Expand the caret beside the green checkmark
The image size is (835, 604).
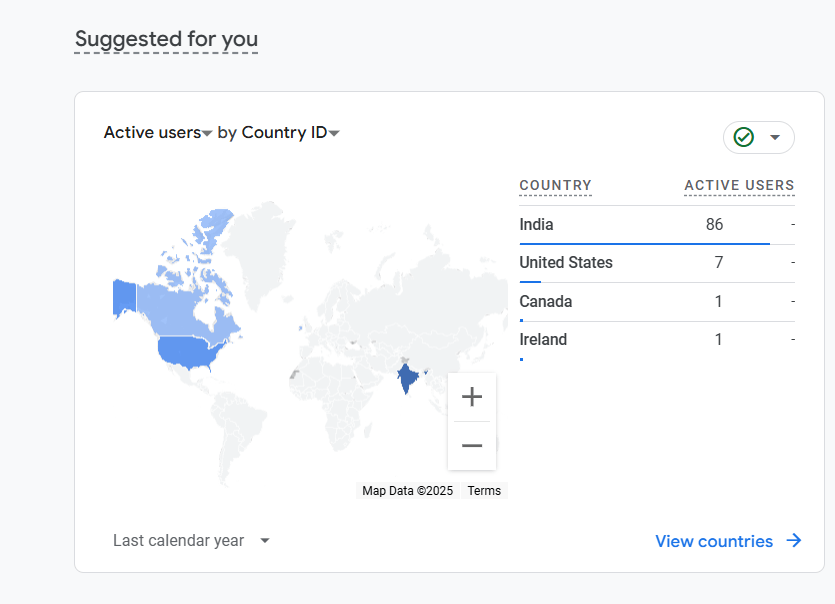coord(775,137)
